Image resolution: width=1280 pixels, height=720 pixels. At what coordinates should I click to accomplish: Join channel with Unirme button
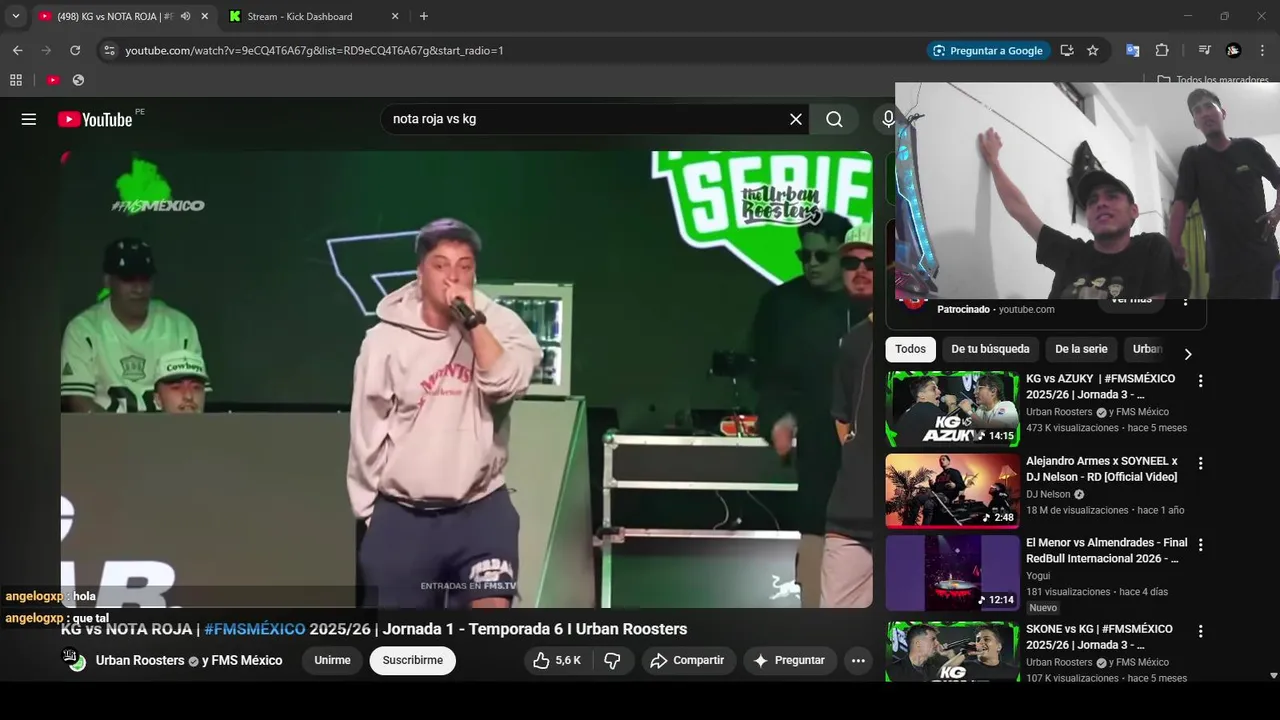click(332, 660)
